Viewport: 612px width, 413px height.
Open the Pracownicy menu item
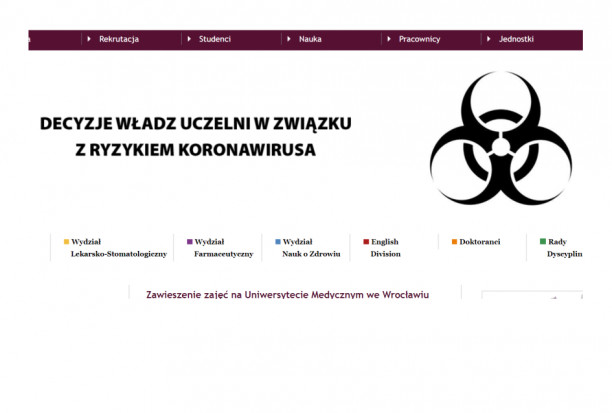[419, 39]
